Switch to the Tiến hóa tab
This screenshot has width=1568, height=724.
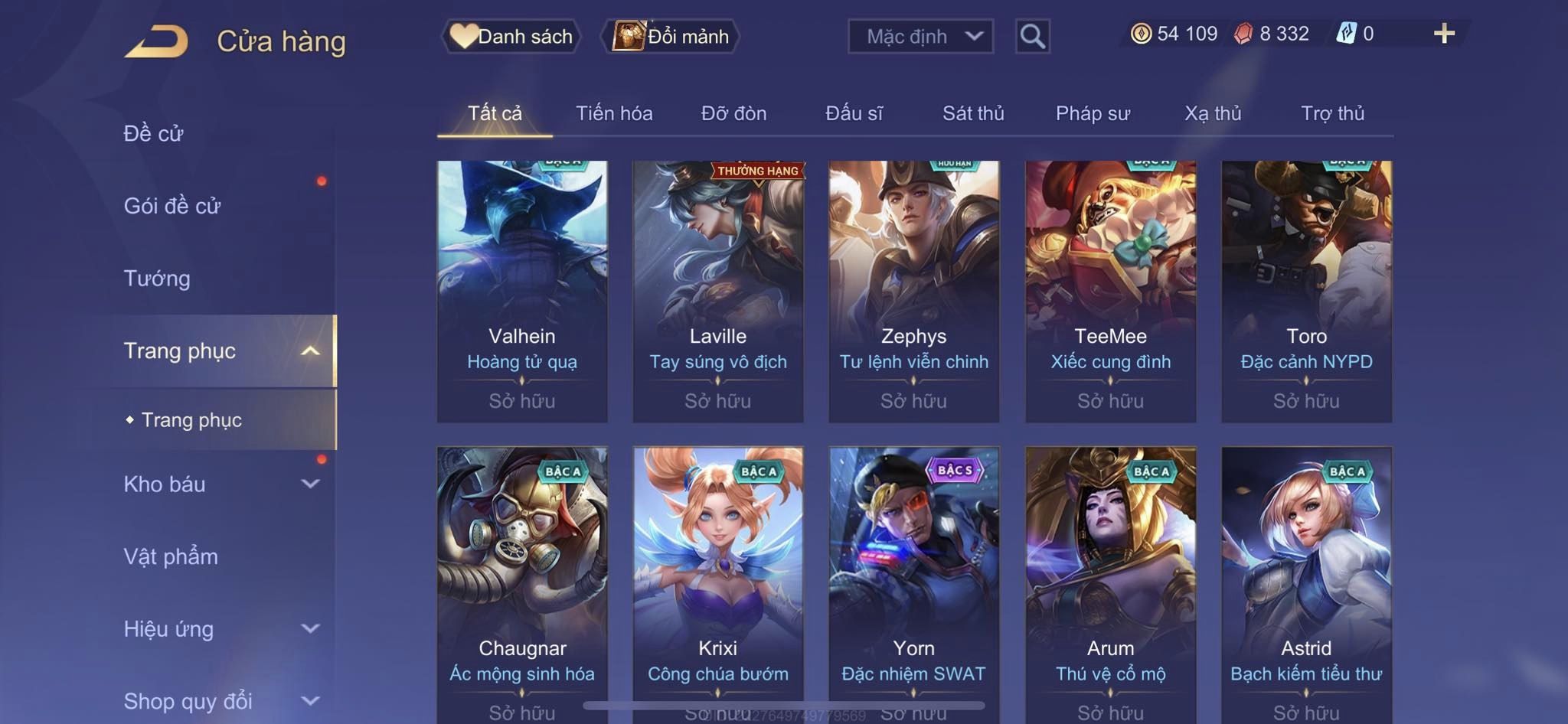pos(614,113)
